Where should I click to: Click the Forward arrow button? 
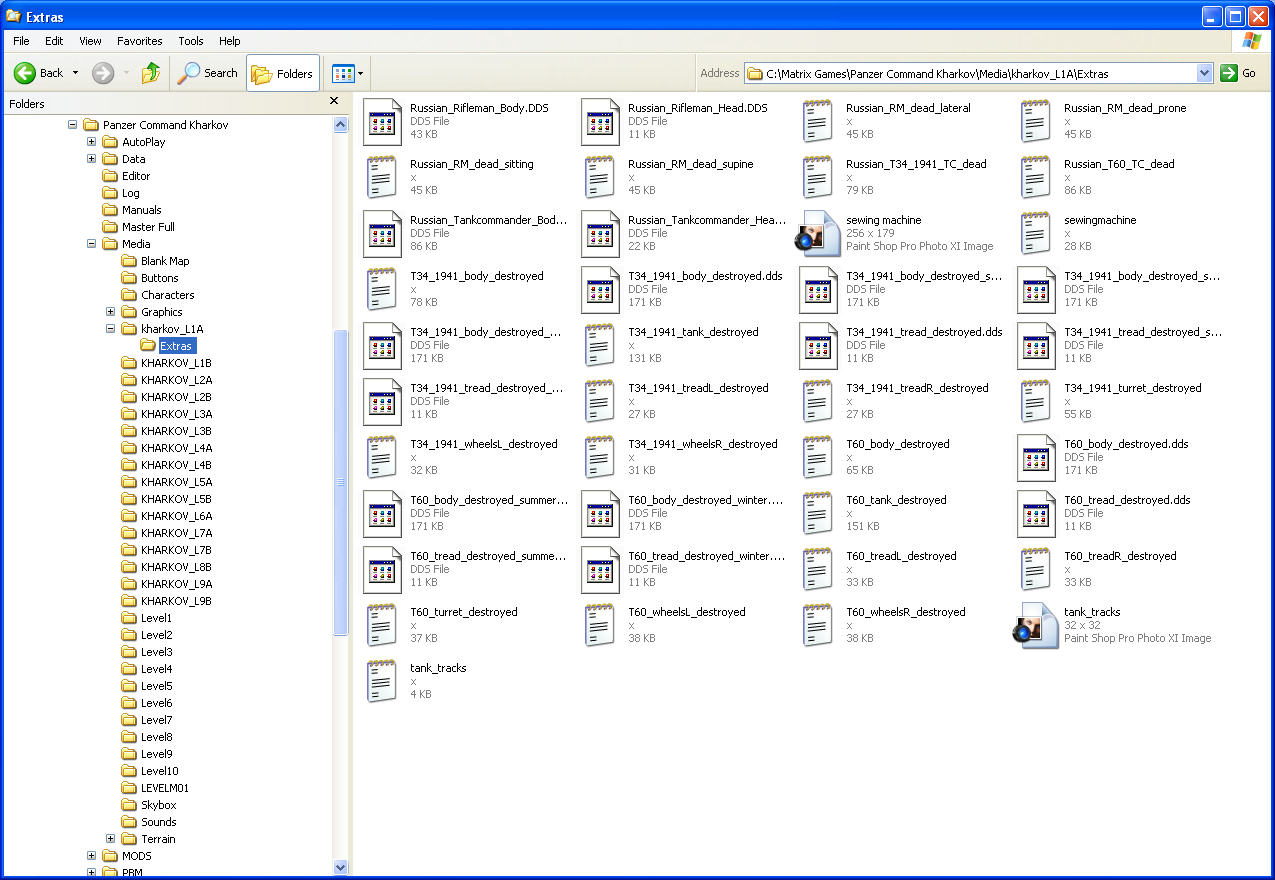(102, 73)
